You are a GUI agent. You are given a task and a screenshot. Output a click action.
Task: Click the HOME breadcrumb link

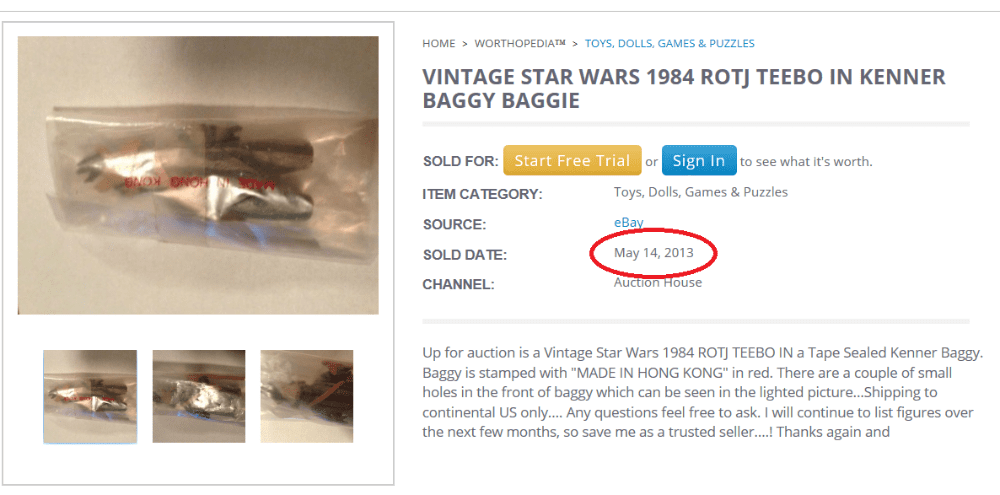(438, 44)
